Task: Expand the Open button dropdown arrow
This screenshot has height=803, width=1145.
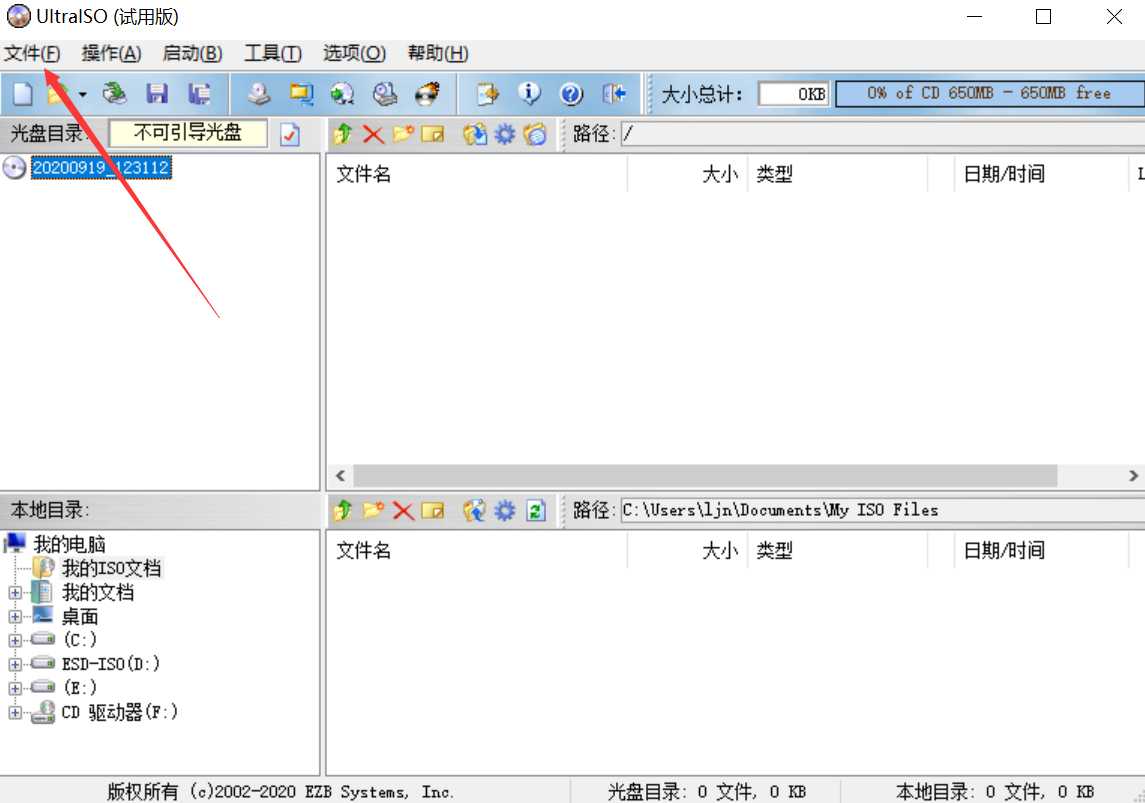Action: tap(83, 94)
